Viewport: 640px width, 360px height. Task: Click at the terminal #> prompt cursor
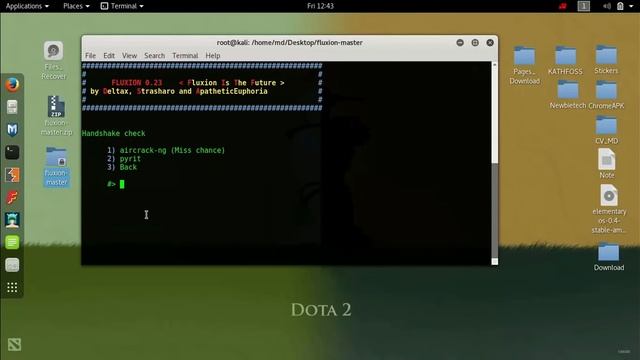(122, 184)
